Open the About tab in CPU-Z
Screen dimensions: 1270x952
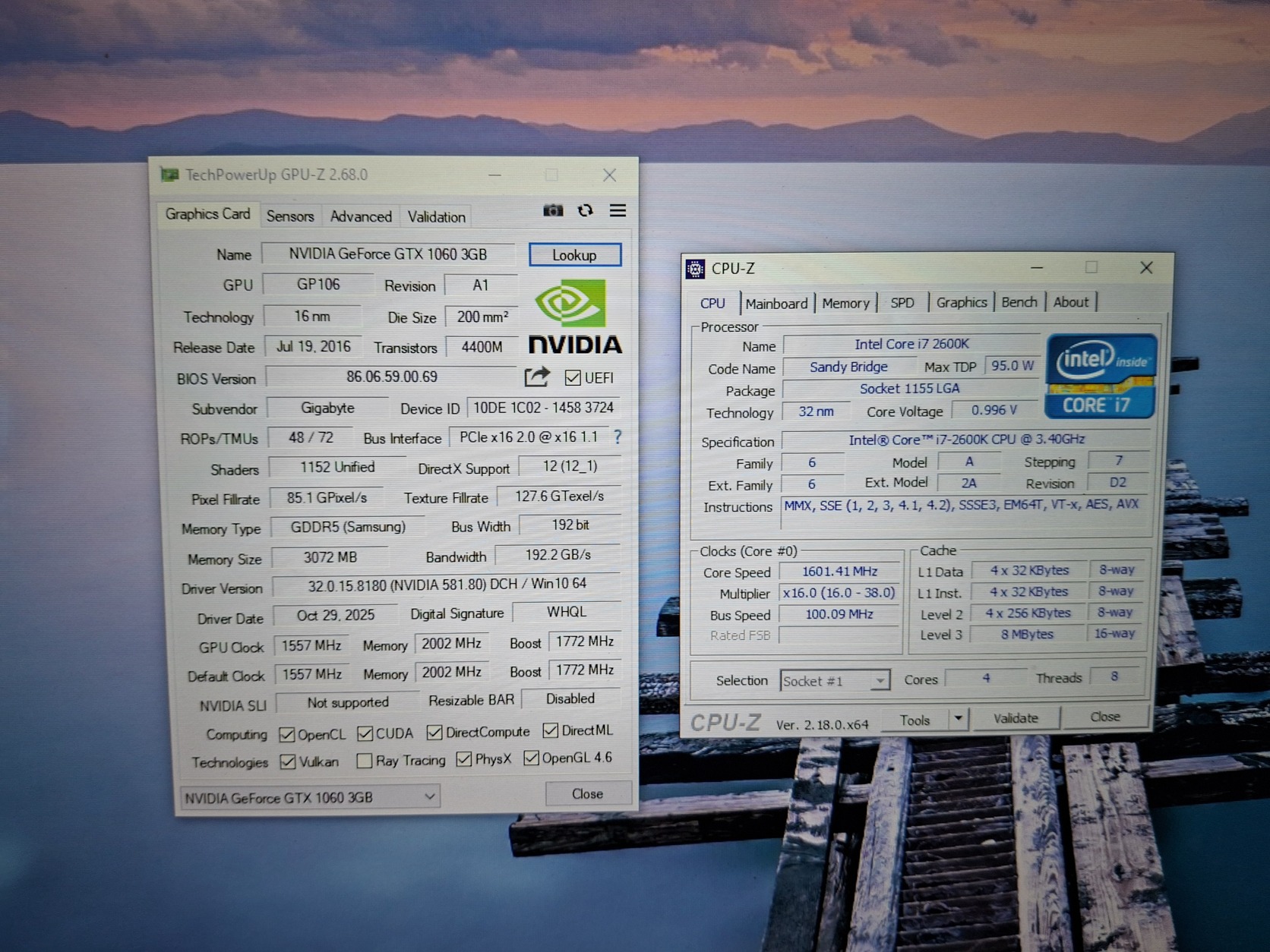click(1071, 302)
